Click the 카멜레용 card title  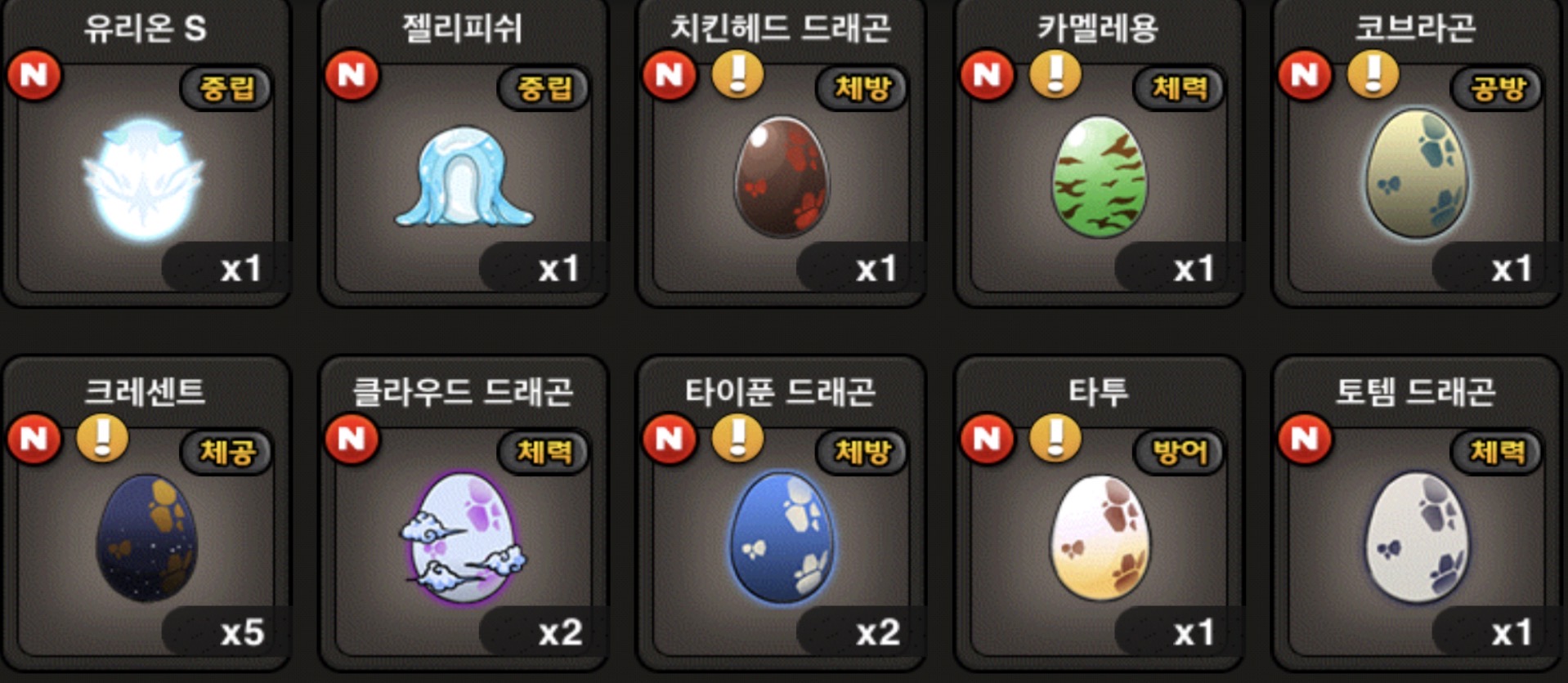click(1098, 29)
